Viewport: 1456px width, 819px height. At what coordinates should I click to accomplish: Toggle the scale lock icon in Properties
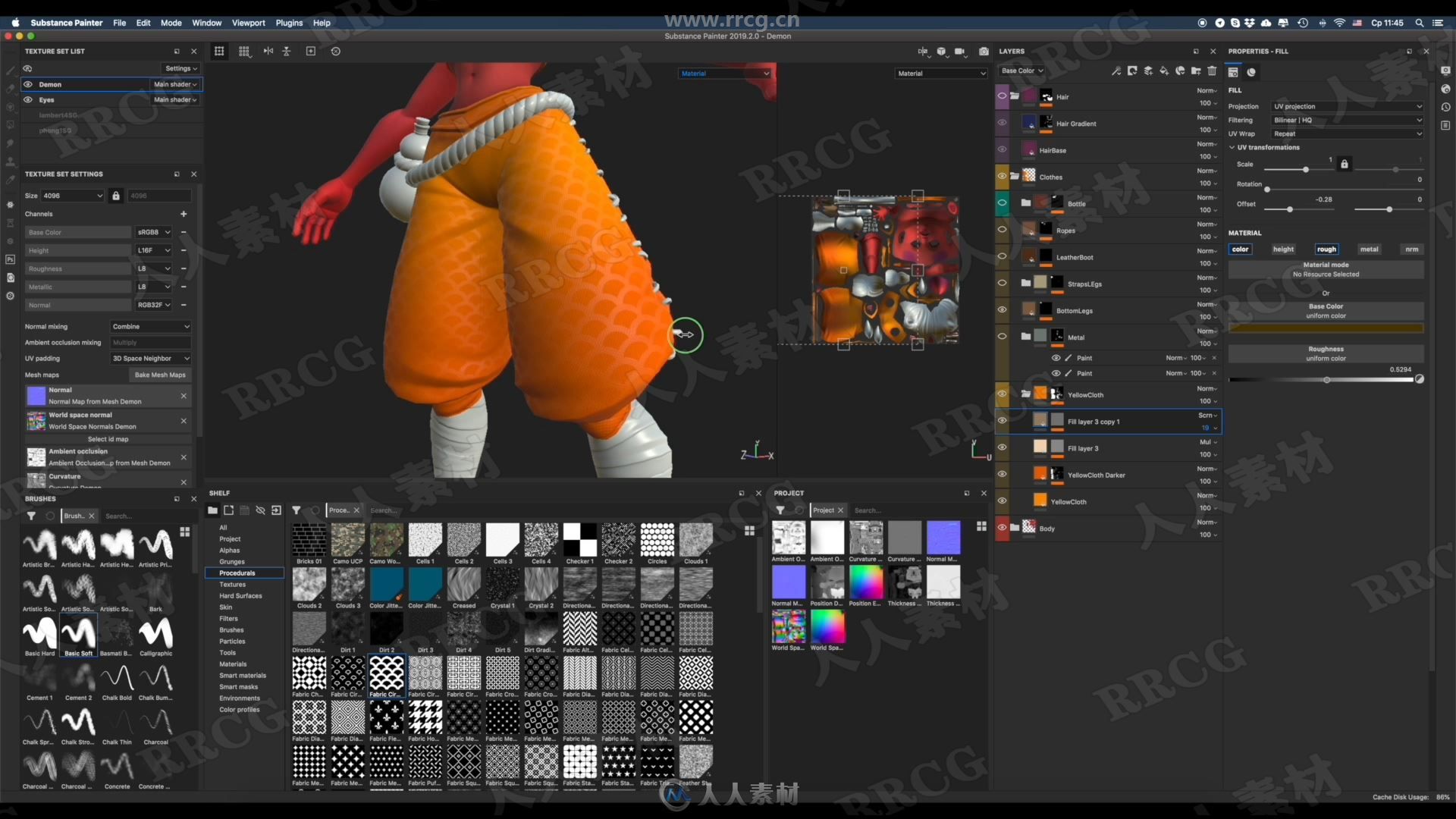point(1345,164)
